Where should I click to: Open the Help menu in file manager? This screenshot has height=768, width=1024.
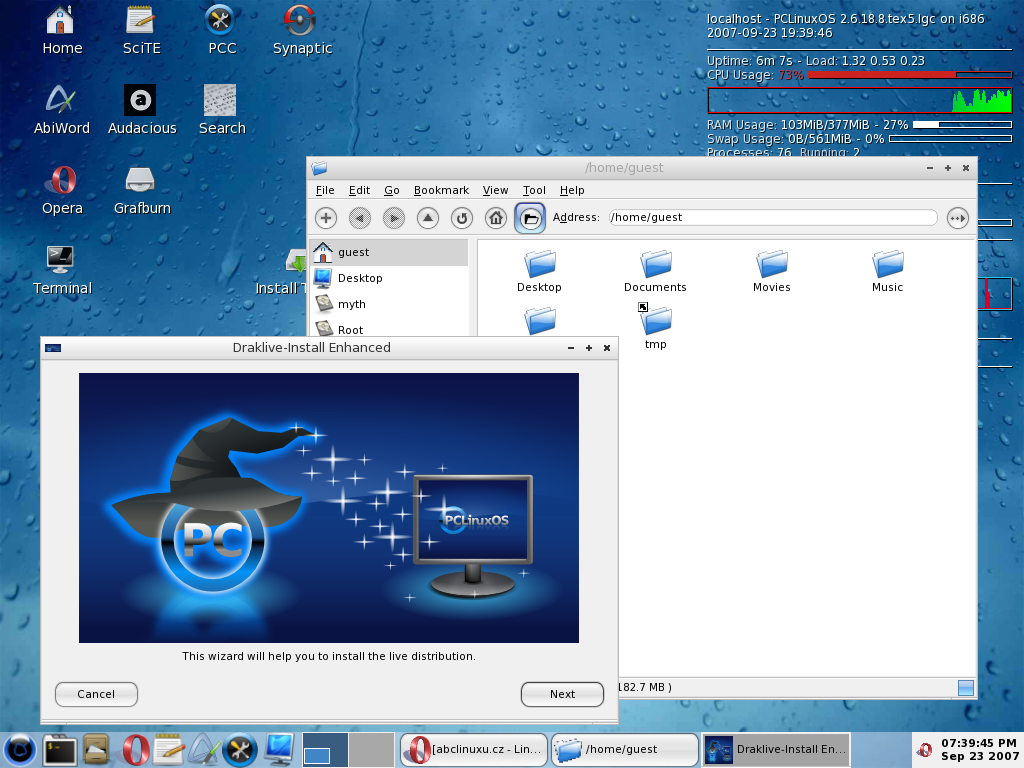(x=572, y=190)
